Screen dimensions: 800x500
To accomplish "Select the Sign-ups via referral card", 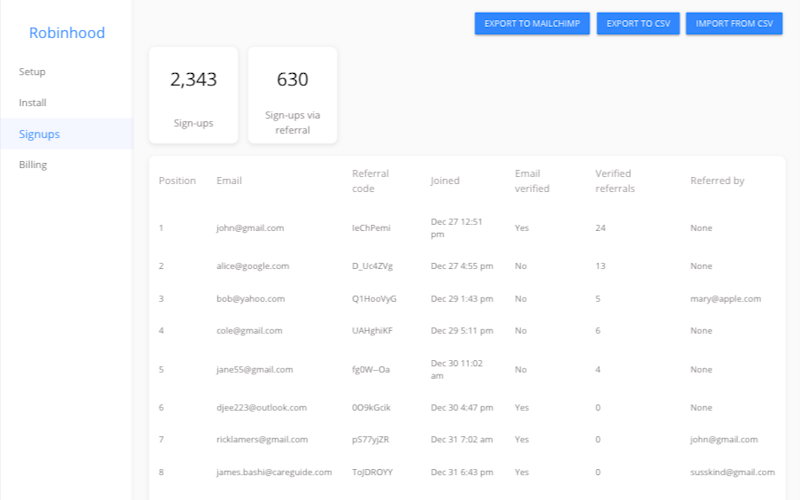I will [292, 95].
